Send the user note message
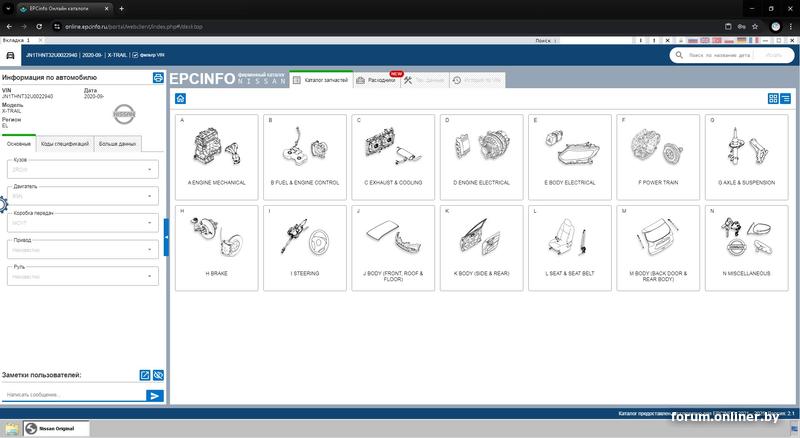Viewport: 800px width, 438px height. tap(155, 396)
